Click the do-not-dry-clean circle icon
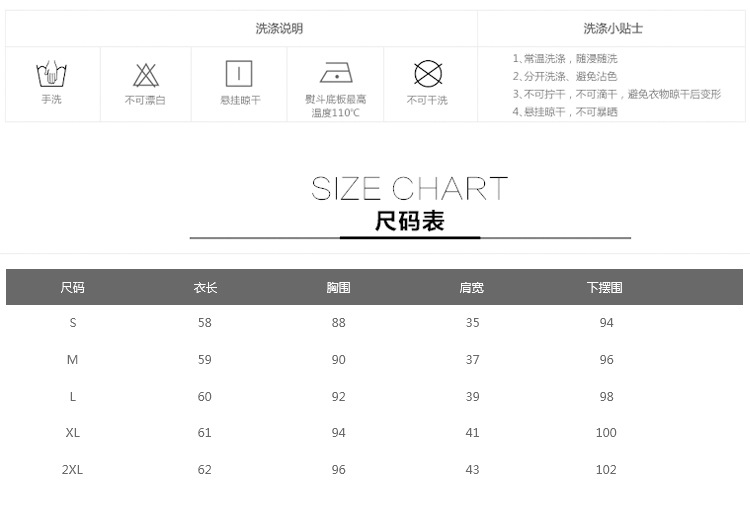750x520 pixels. [428, 74]
